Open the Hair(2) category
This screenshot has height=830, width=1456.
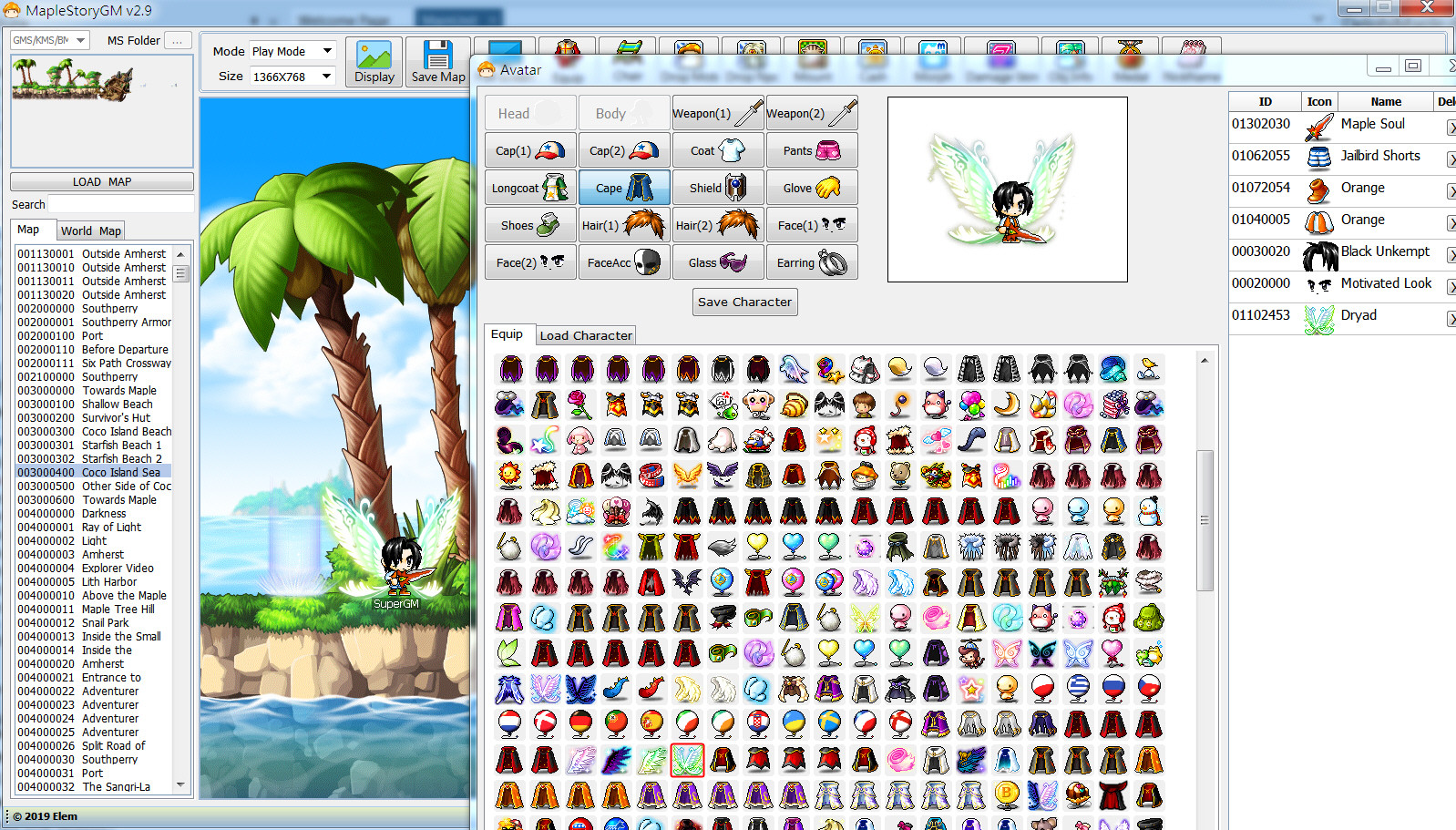point(718,225)
